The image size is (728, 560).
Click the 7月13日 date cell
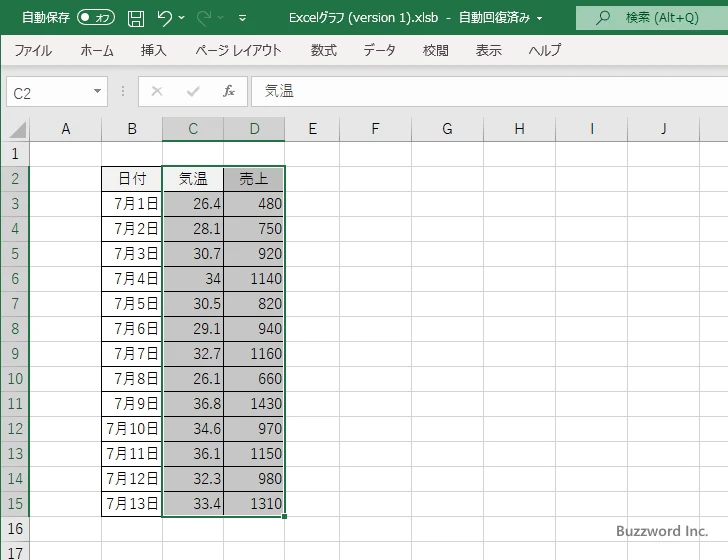tap(132, 504)
